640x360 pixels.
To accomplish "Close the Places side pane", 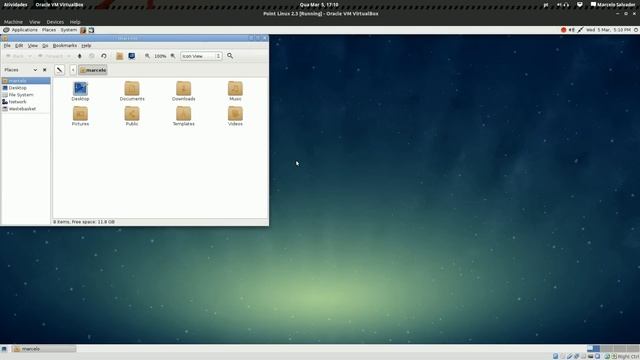I will [x=45, y=70].
